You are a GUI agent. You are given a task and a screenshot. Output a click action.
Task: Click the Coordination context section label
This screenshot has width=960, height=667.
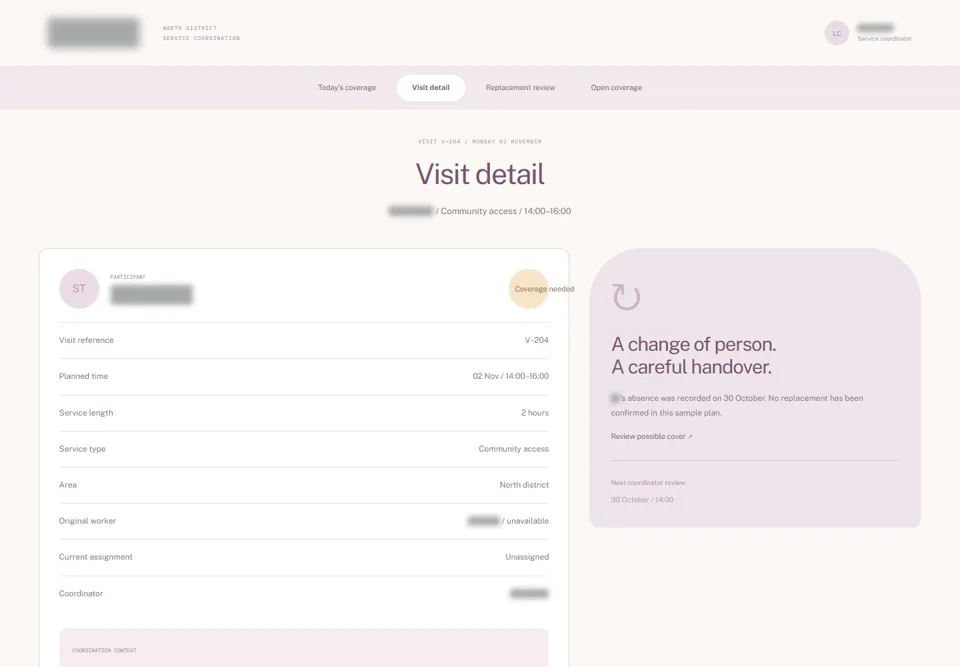[104, 650]
